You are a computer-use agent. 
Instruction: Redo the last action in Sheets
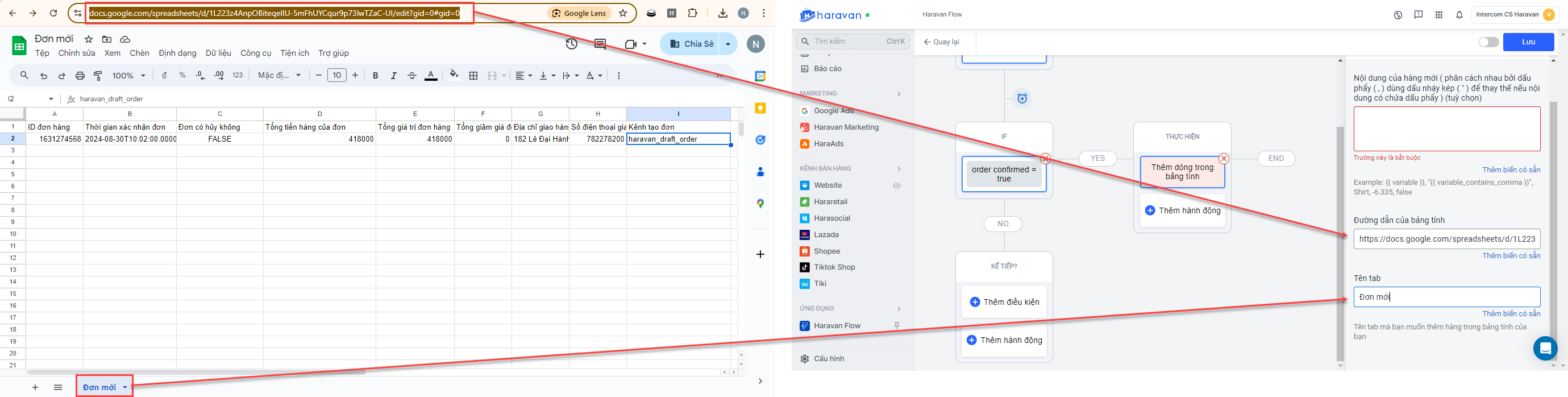[61, 76]
